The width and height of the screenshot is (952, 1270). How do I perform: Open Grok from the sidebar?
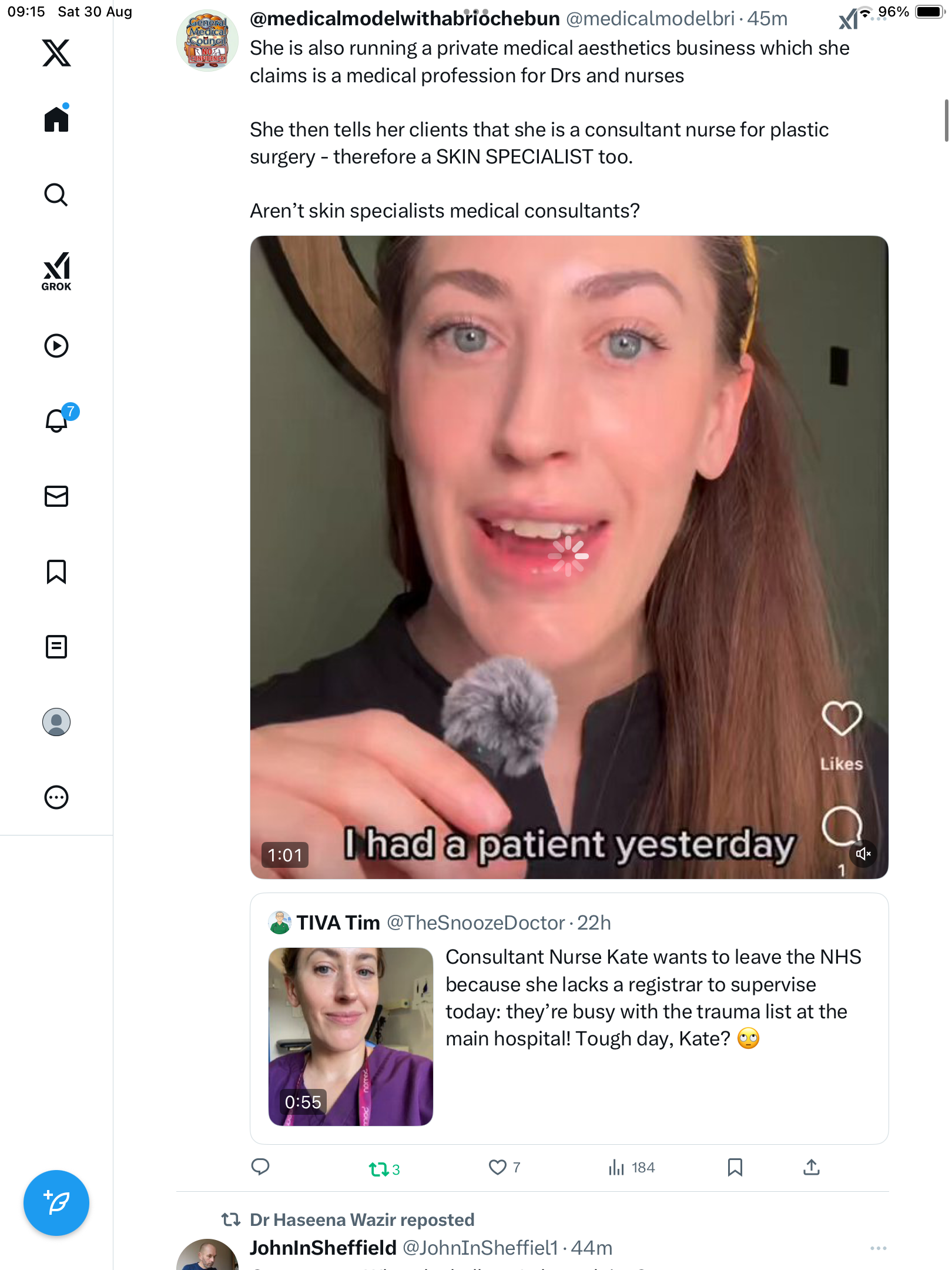pyautogui.click(x=56, y=272)
